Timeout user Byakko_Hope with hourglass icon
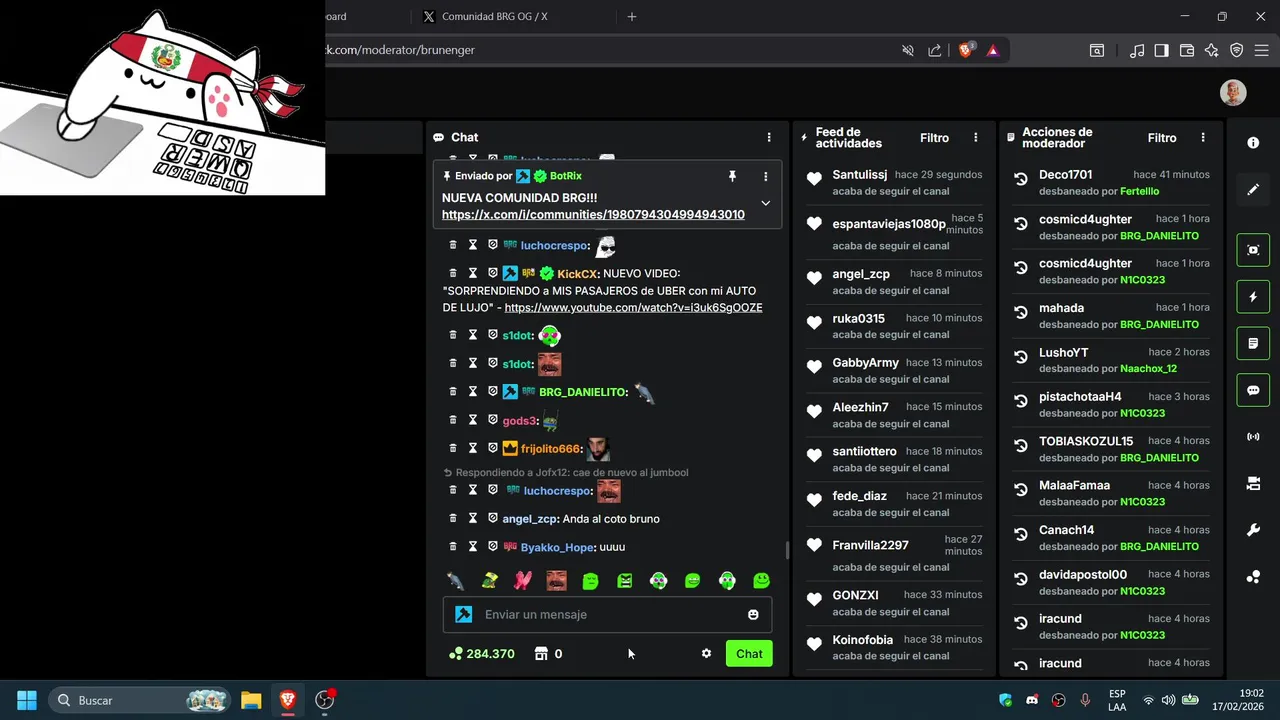 (473, 547)
